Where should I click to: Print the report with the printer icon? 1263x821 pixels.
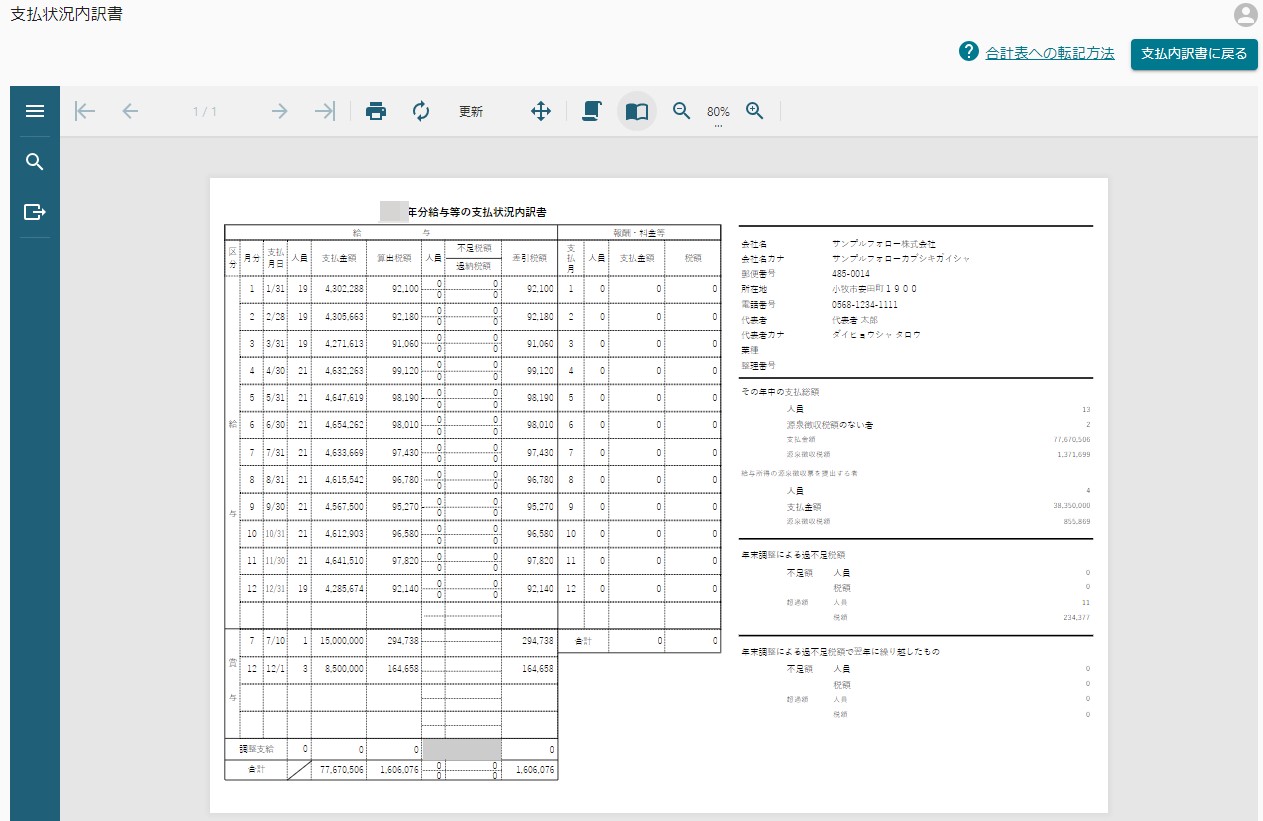tap(376, 111)
